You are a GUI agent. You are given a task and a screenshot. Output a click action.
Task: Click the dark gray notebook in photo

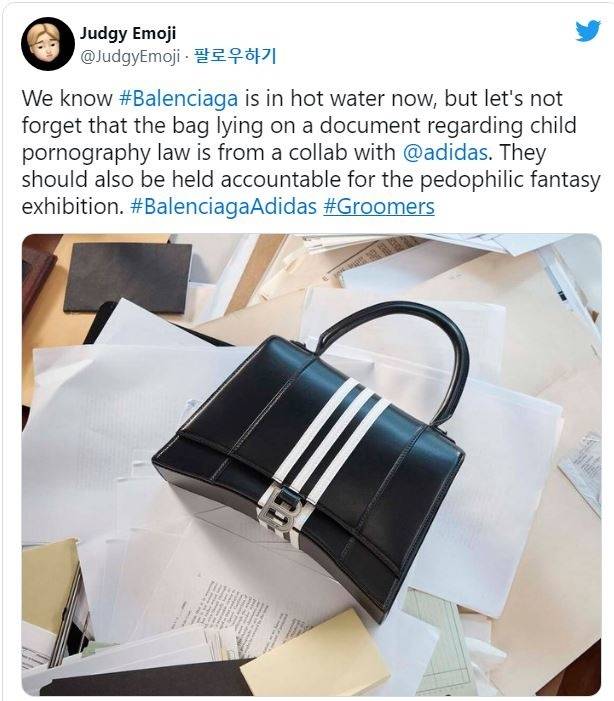pyautogui.click(x=128, y=278)
